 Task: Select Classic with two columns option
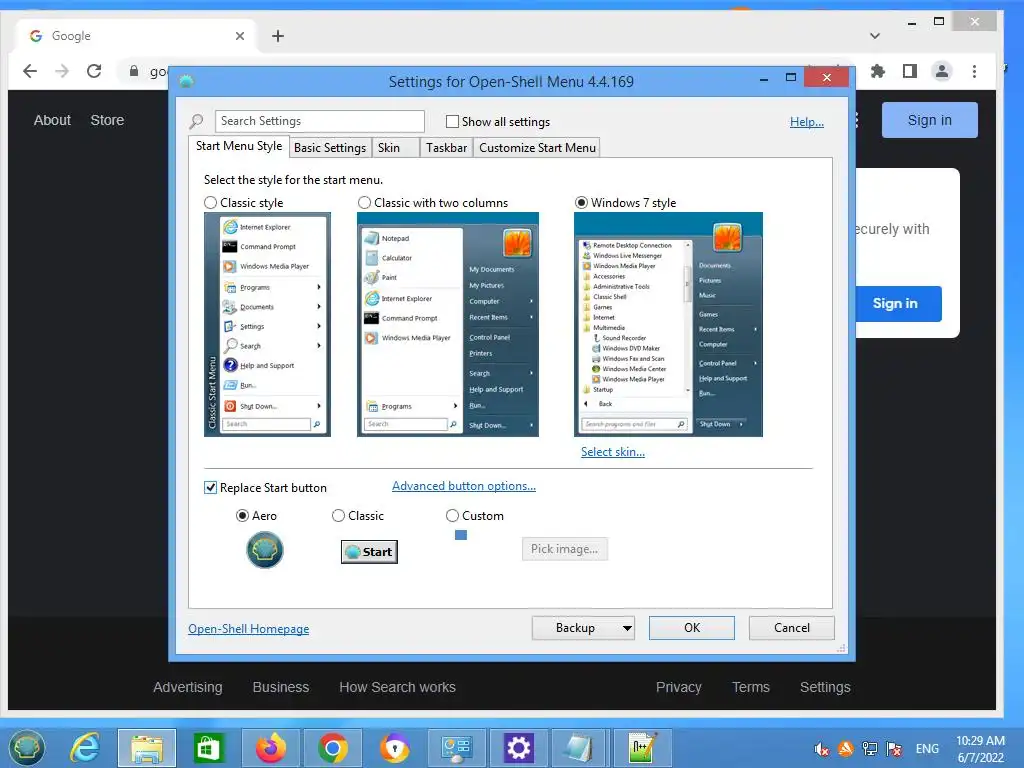pos(364,203)
